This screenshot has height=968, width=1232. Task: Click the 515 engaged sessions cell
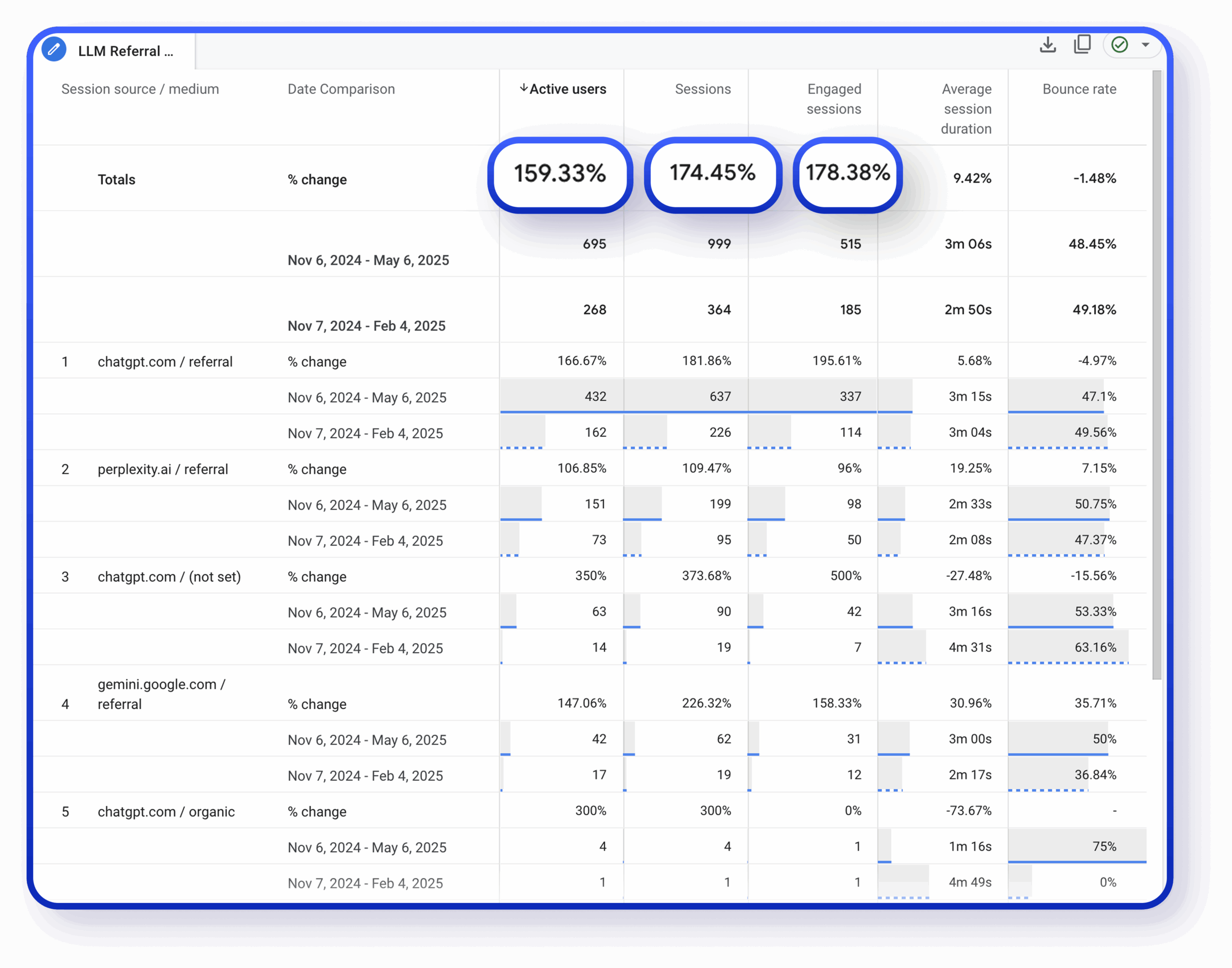[850, 244]
